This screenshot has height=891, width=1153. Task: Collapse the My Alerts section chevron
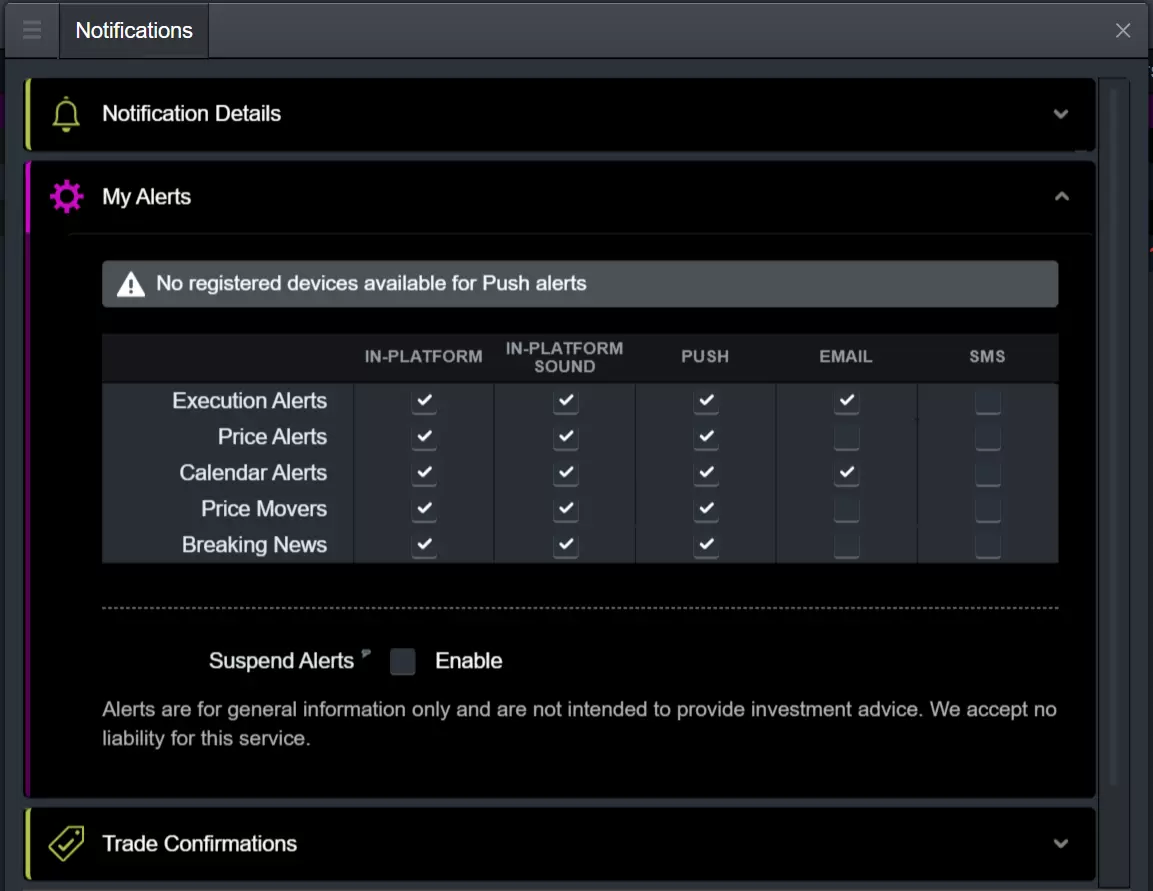[1061, 197]
